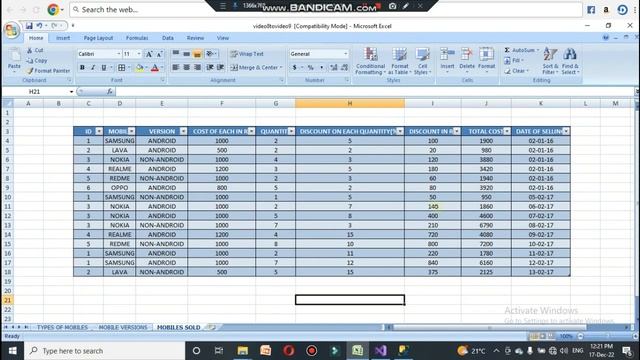640x360 pixels.
Task: Select column H header
Action: tap(350, 104)
